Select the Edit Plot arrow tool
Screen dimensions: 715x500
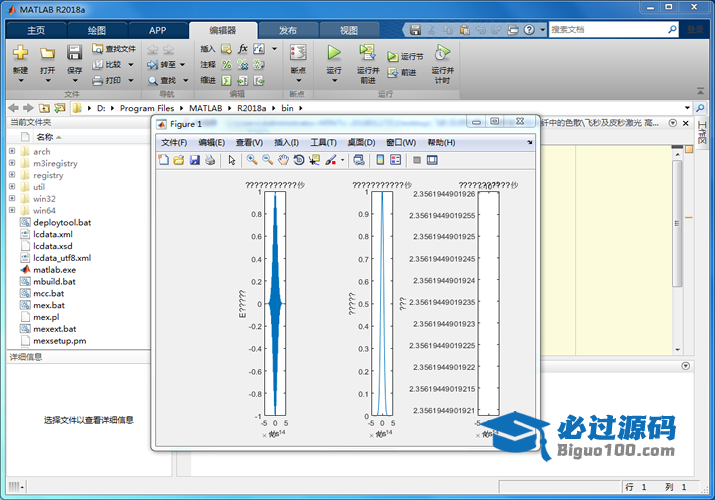click(232, 160)
